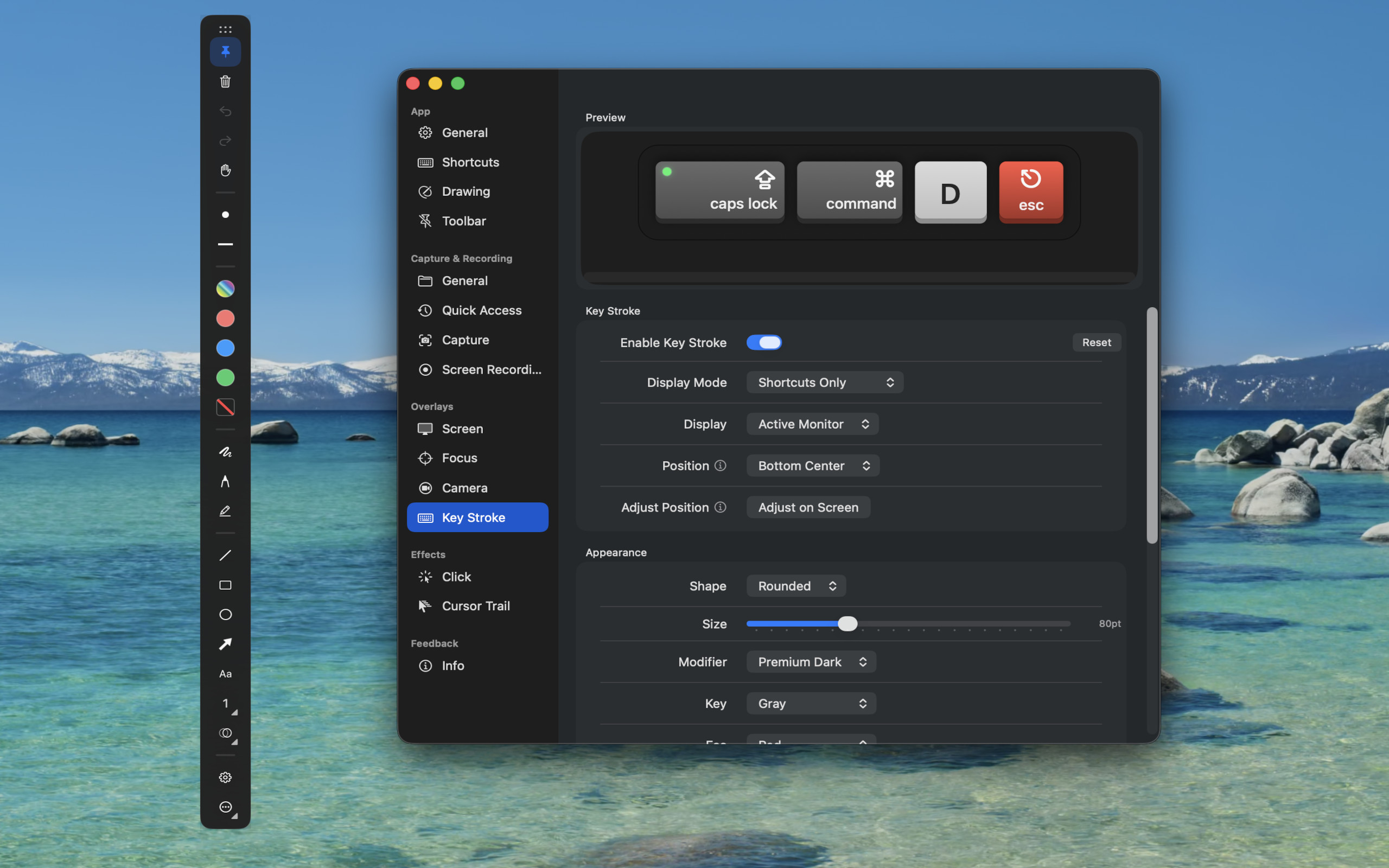The height and width of the screenshot is (868, 1389).
Task: Pick the green color swatch
Action: pyautogui.click(x=225, y=378)
